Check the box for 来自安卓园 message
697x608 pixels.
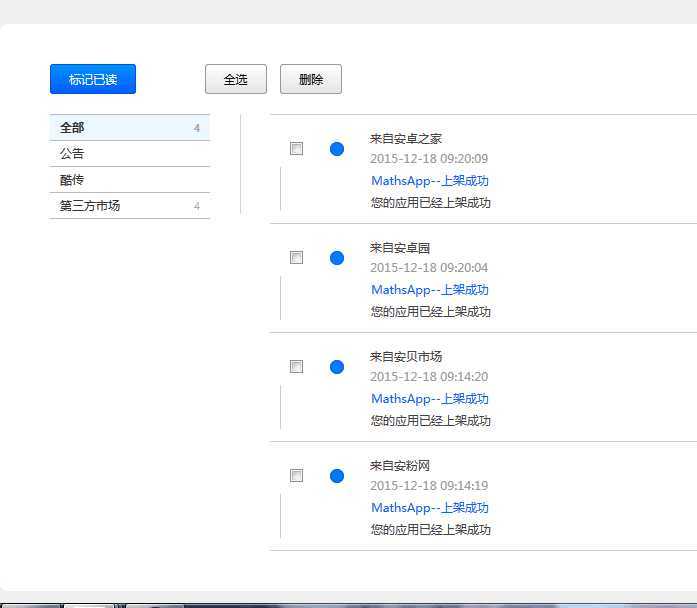click(296, 257)
